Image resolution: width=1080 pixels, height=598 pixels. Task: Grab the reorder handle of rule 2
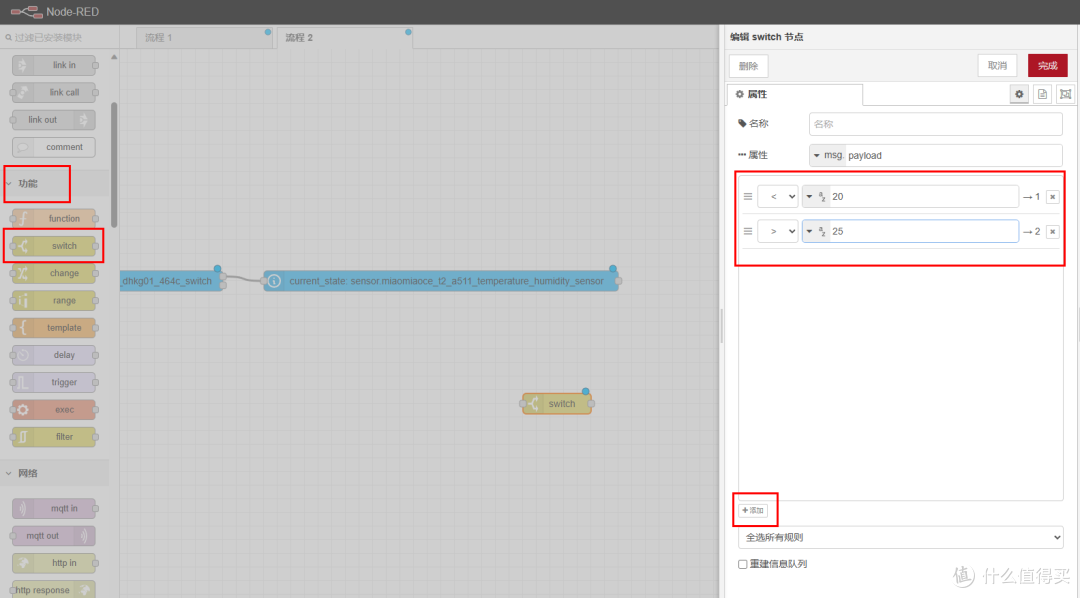pyautogui.click(x=748, y=231)
